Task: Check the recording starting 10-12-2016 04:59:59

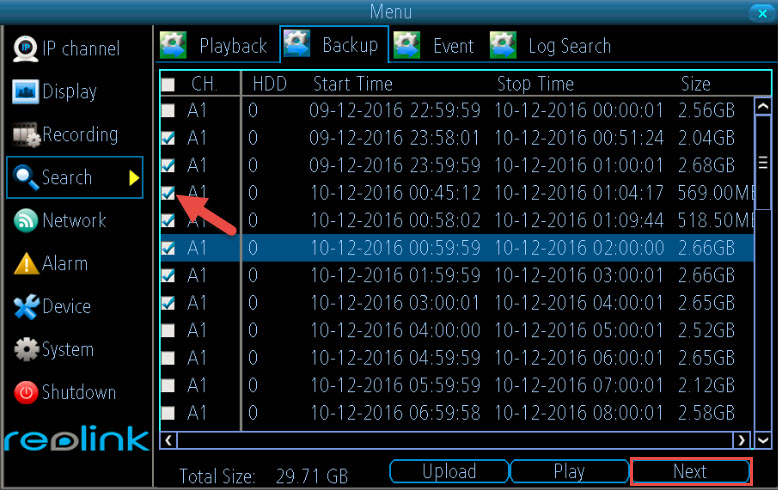Action: click(x=168, y=358)
